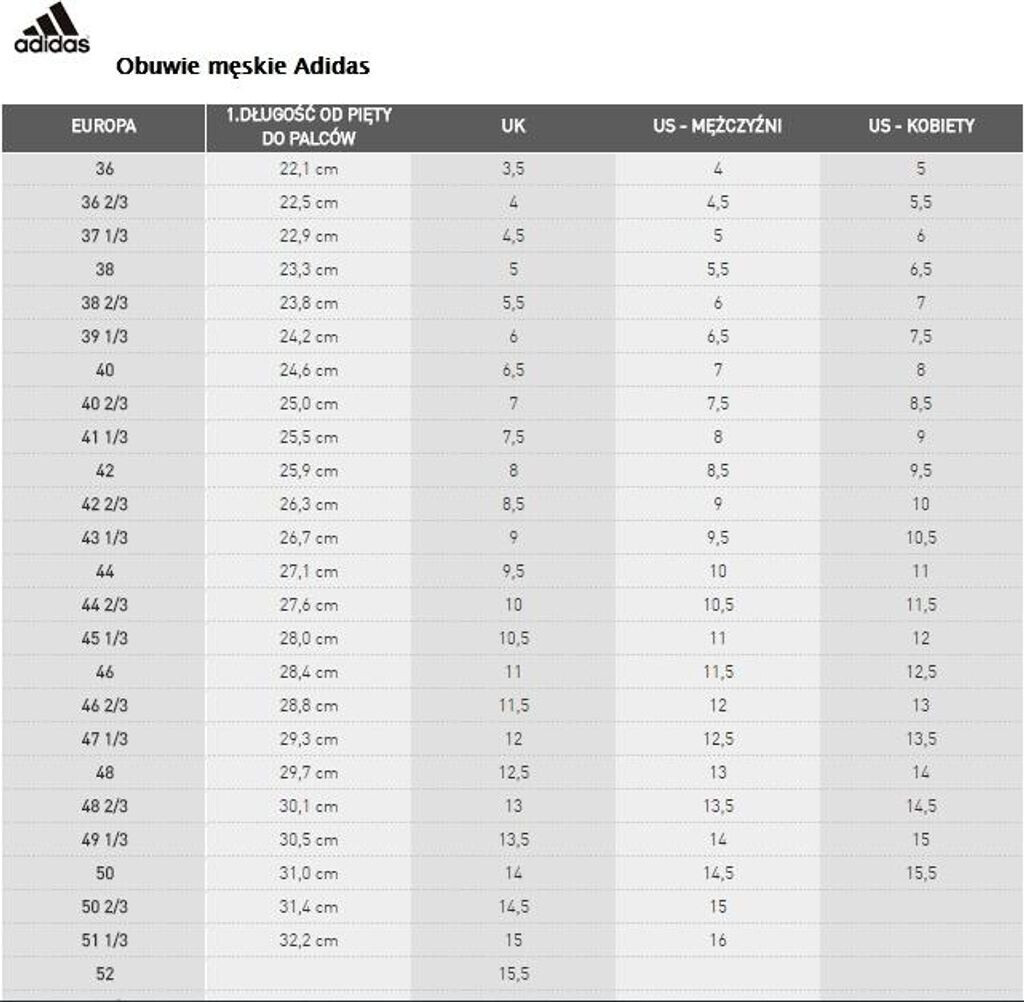The width and height of the screenshot is (1024, 1002).
Task: Select European size 52 cell
Action: [x=104, y=974]
